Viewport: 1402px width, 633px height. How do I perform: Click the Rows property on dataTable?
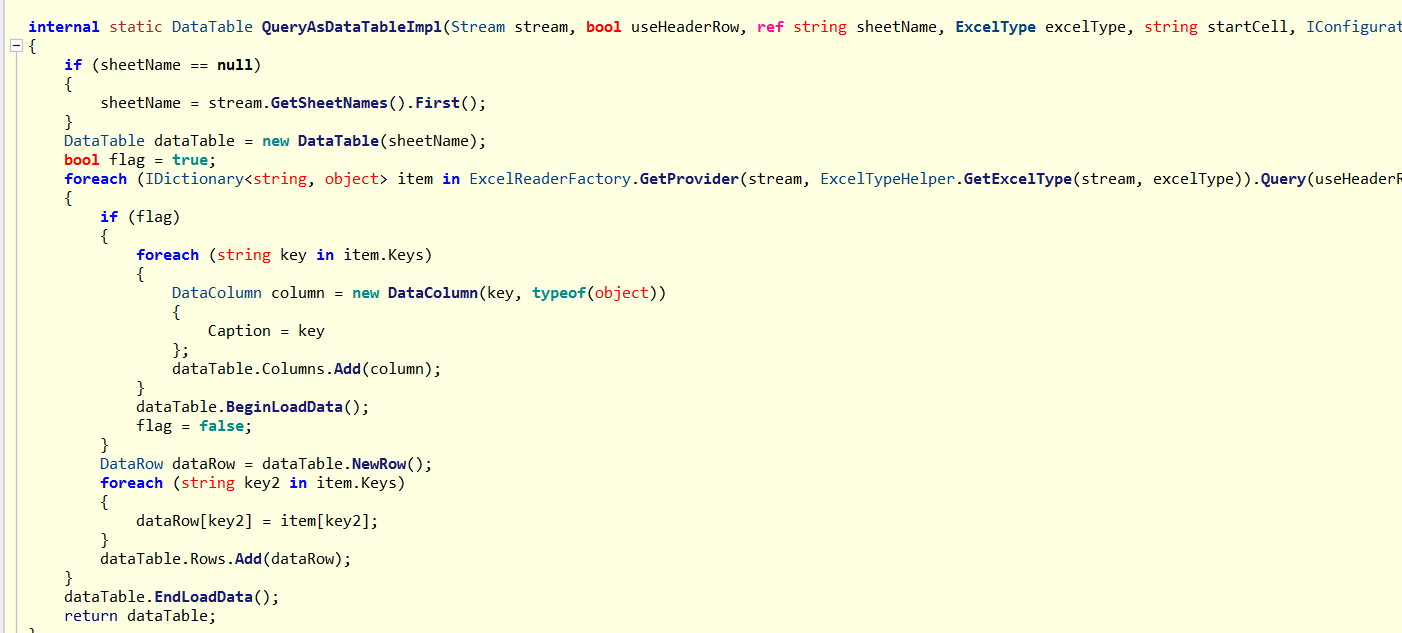point(208,559)
